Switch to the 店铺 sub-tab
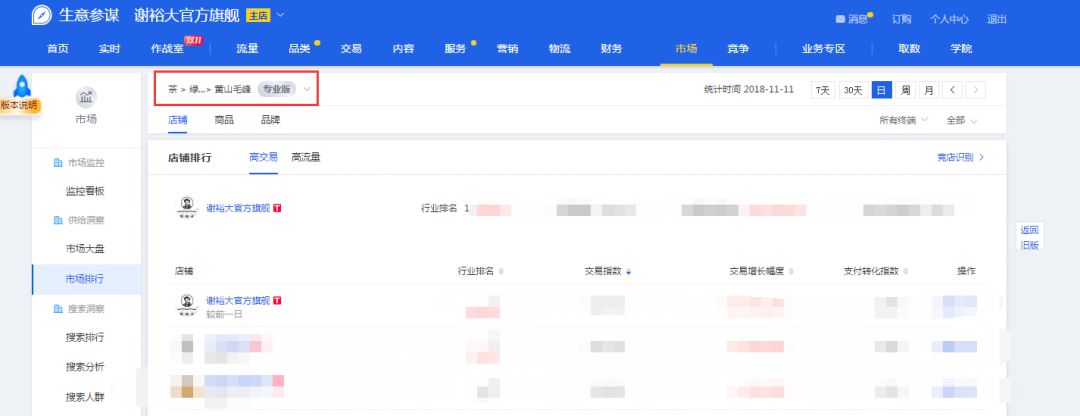This screenshot has width=1080, height=416. click(178, 120)
